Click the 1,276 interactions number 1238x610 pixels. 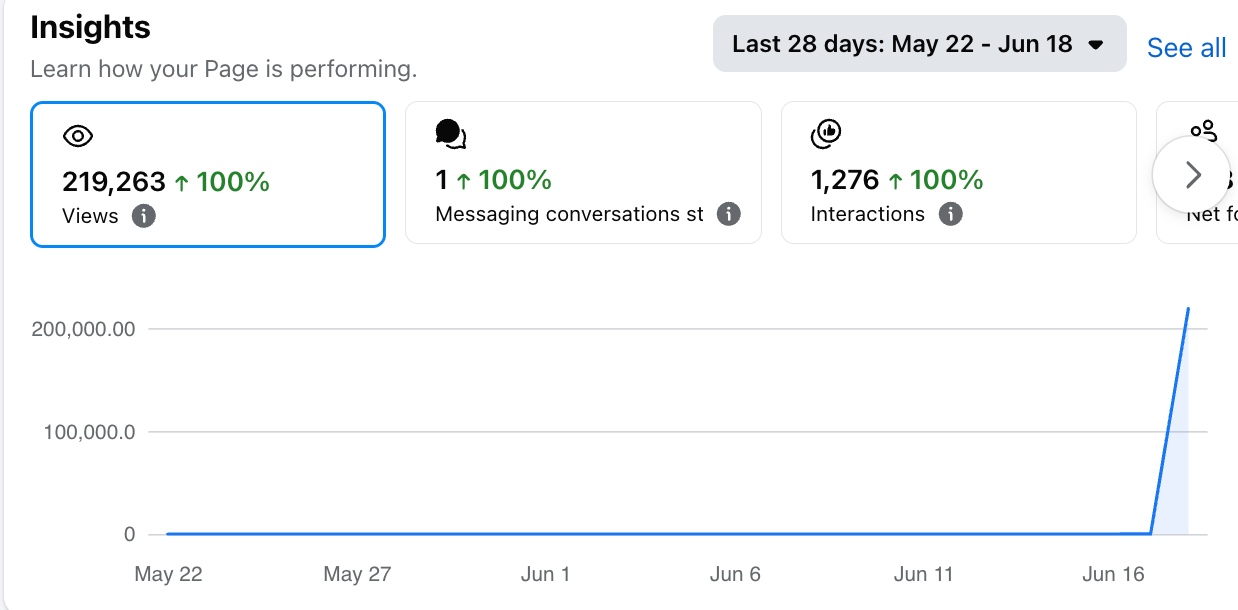pyautogui.click(x=845, y=180)
